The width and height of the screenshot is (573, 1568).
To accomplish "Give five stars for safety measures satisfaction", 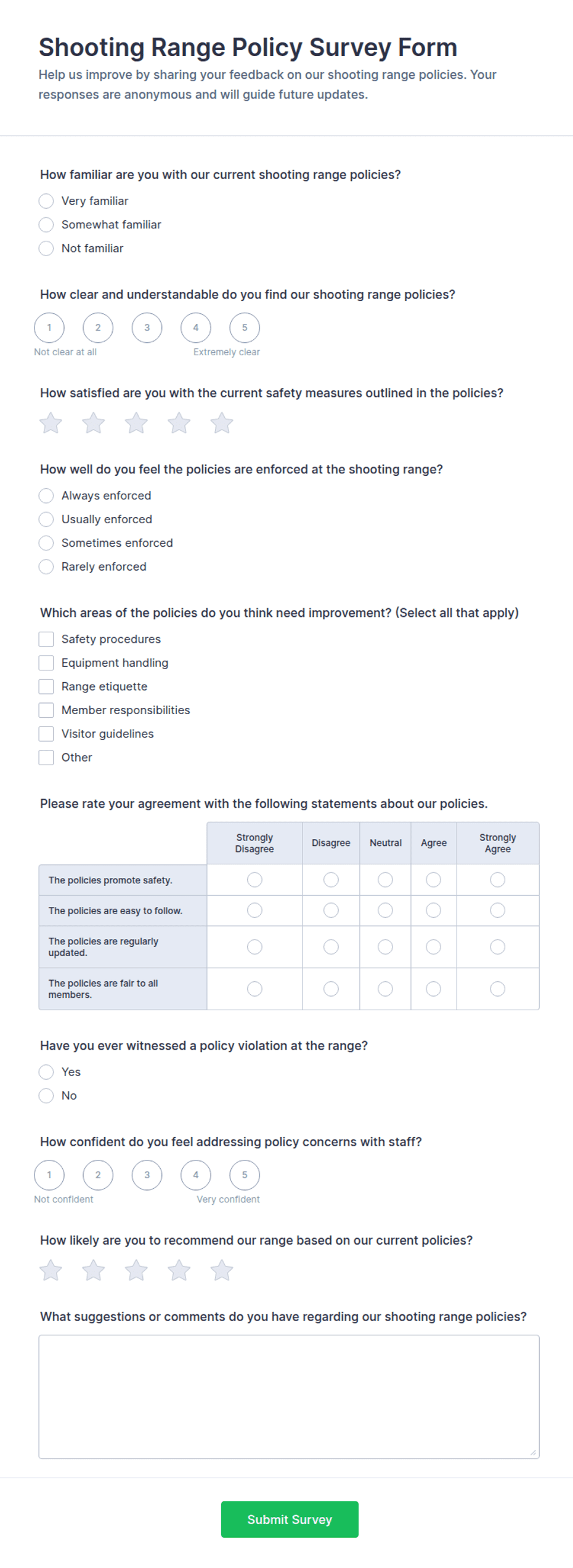I will coord(222,423).
